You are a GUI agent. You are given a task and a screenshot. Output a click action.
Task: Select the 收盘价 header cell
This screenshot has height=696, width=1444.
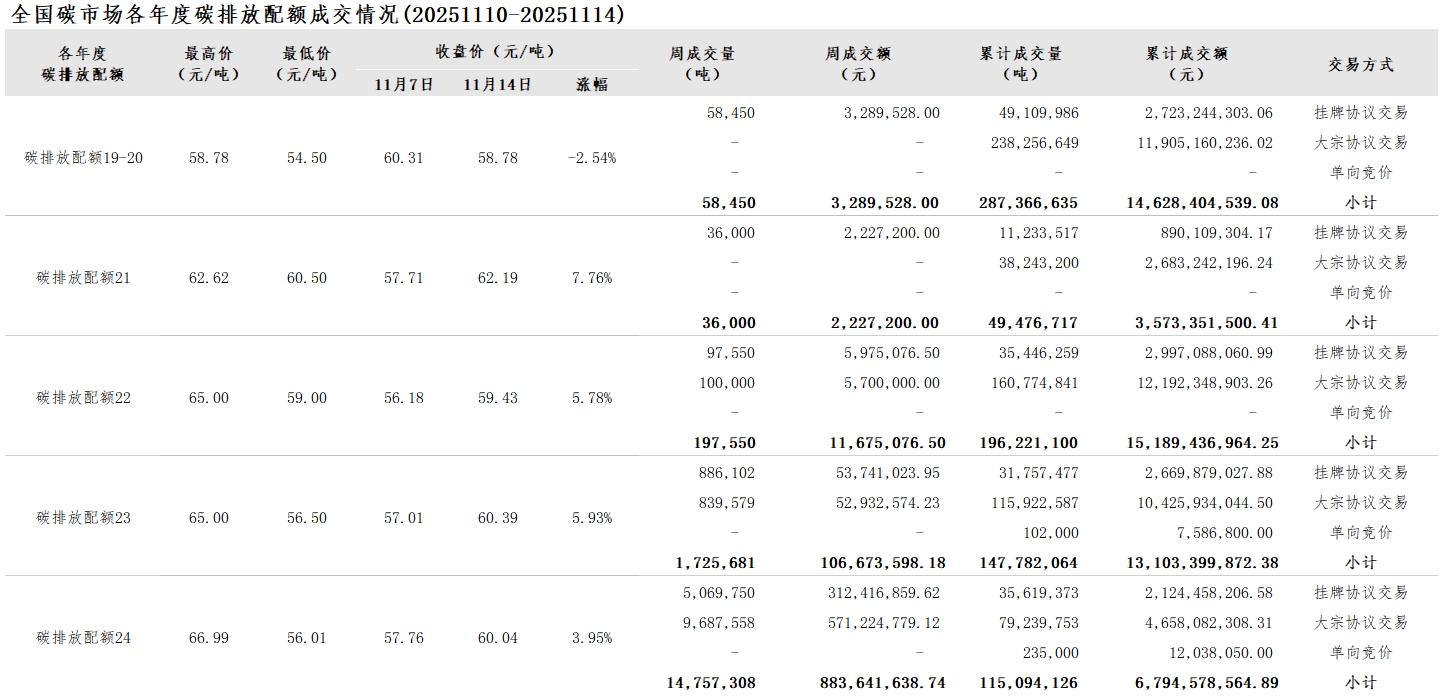point(495,52)
